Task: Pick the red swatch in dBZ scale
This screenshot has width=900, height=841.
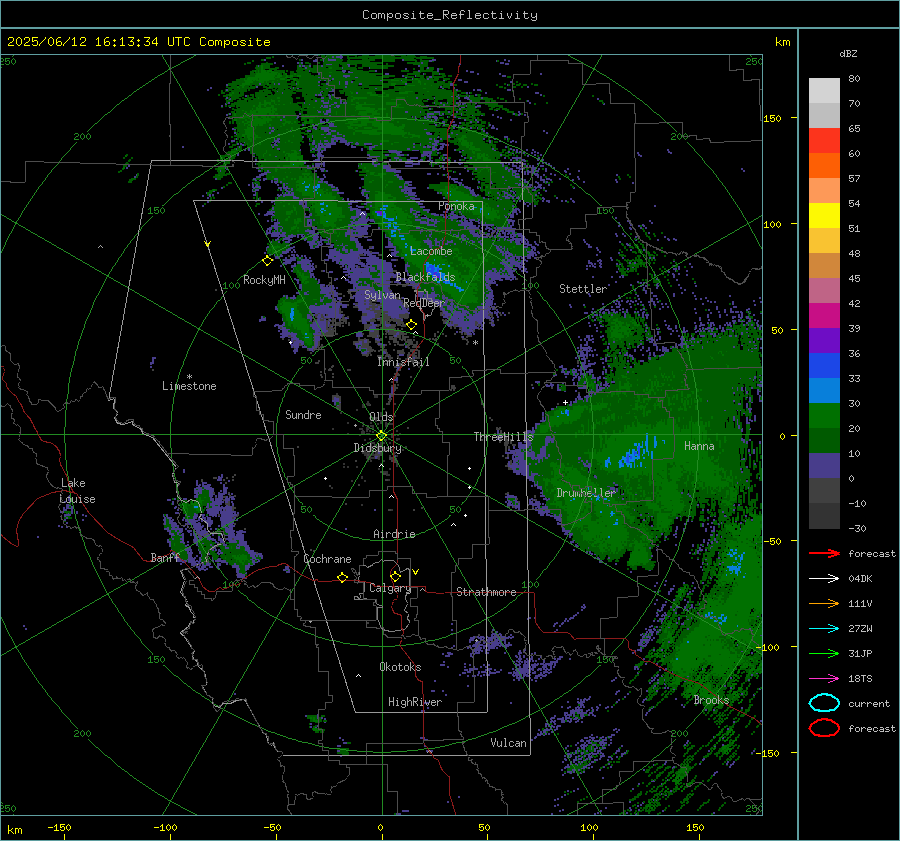Action: click(x=824, y=141)
